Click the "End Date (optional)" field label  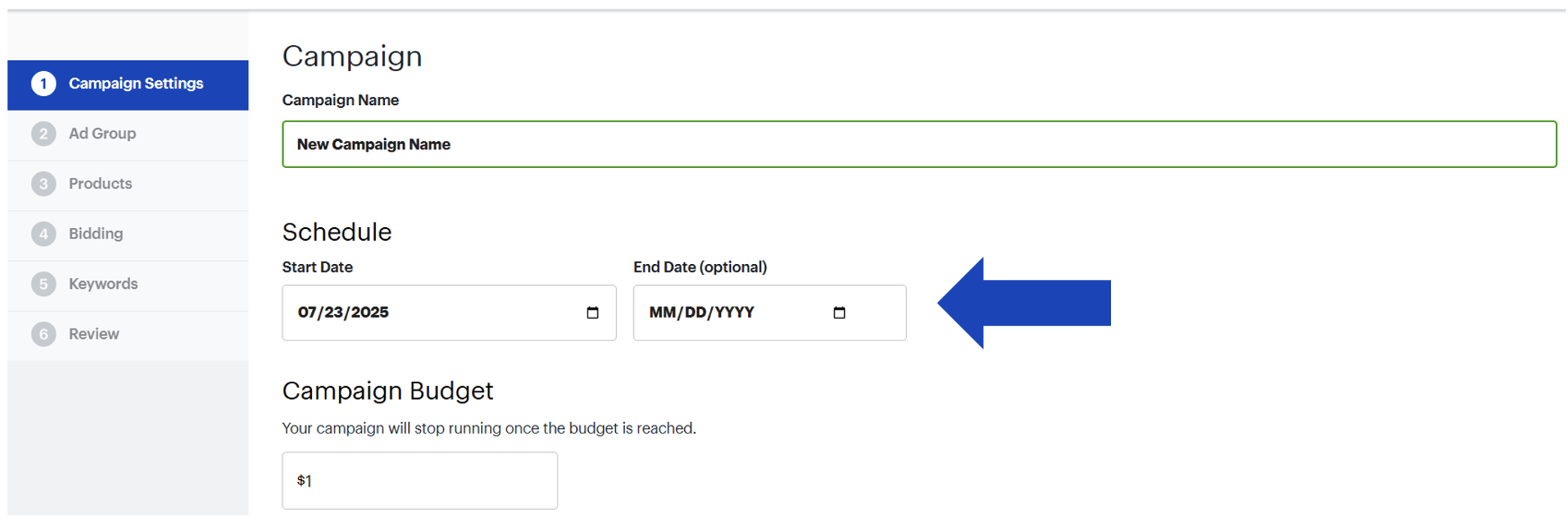point(699,267)
